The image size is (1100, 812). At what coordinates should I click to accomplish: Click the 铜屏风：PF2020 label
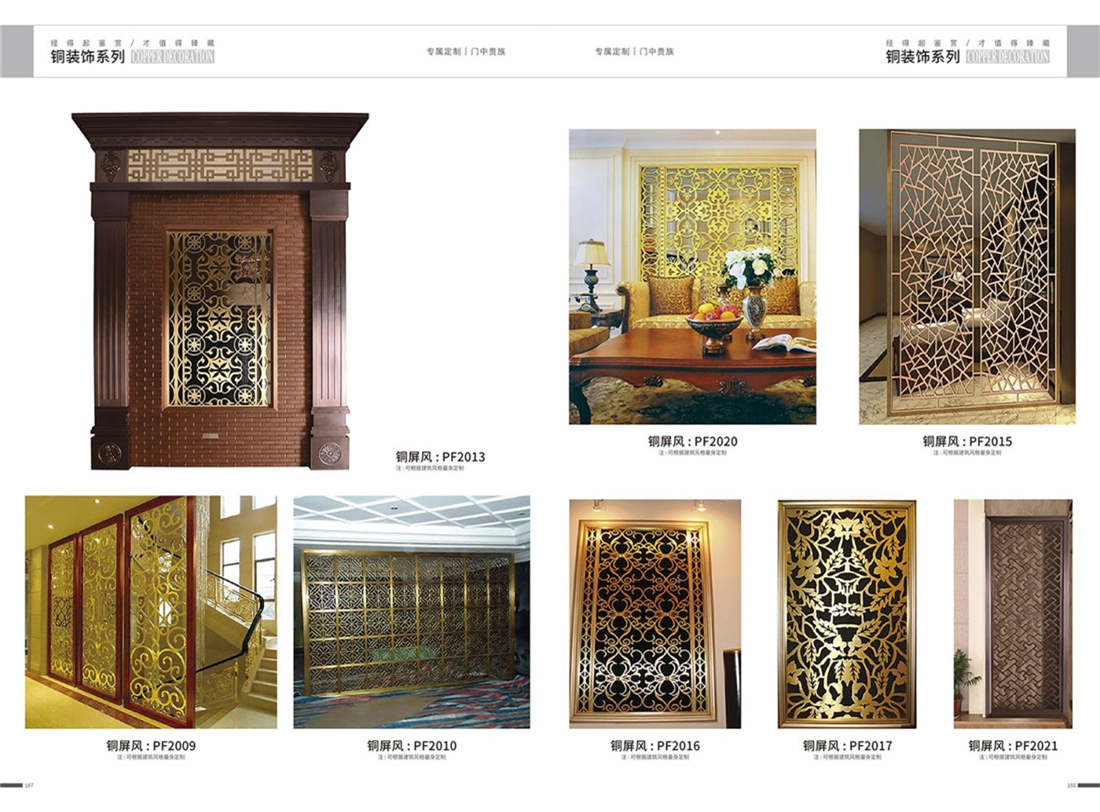coord(692,441)
